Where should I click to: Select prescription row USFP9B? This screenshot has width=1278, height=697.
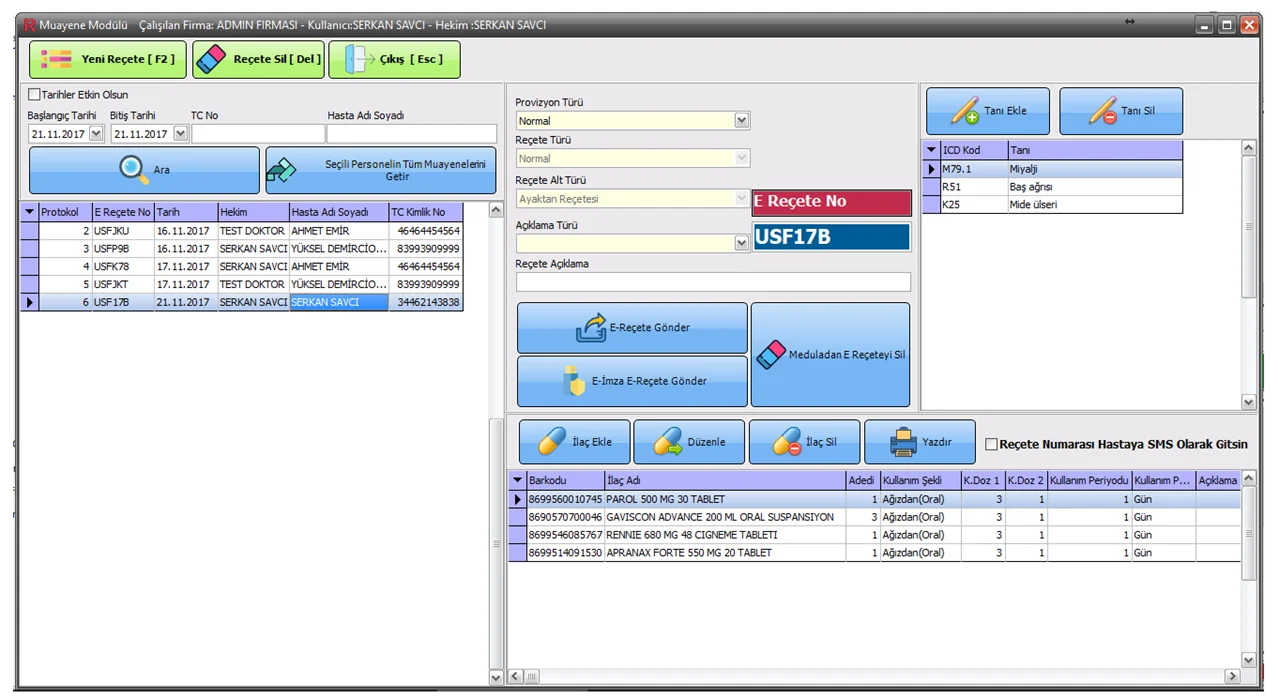(x=241, y=249)
